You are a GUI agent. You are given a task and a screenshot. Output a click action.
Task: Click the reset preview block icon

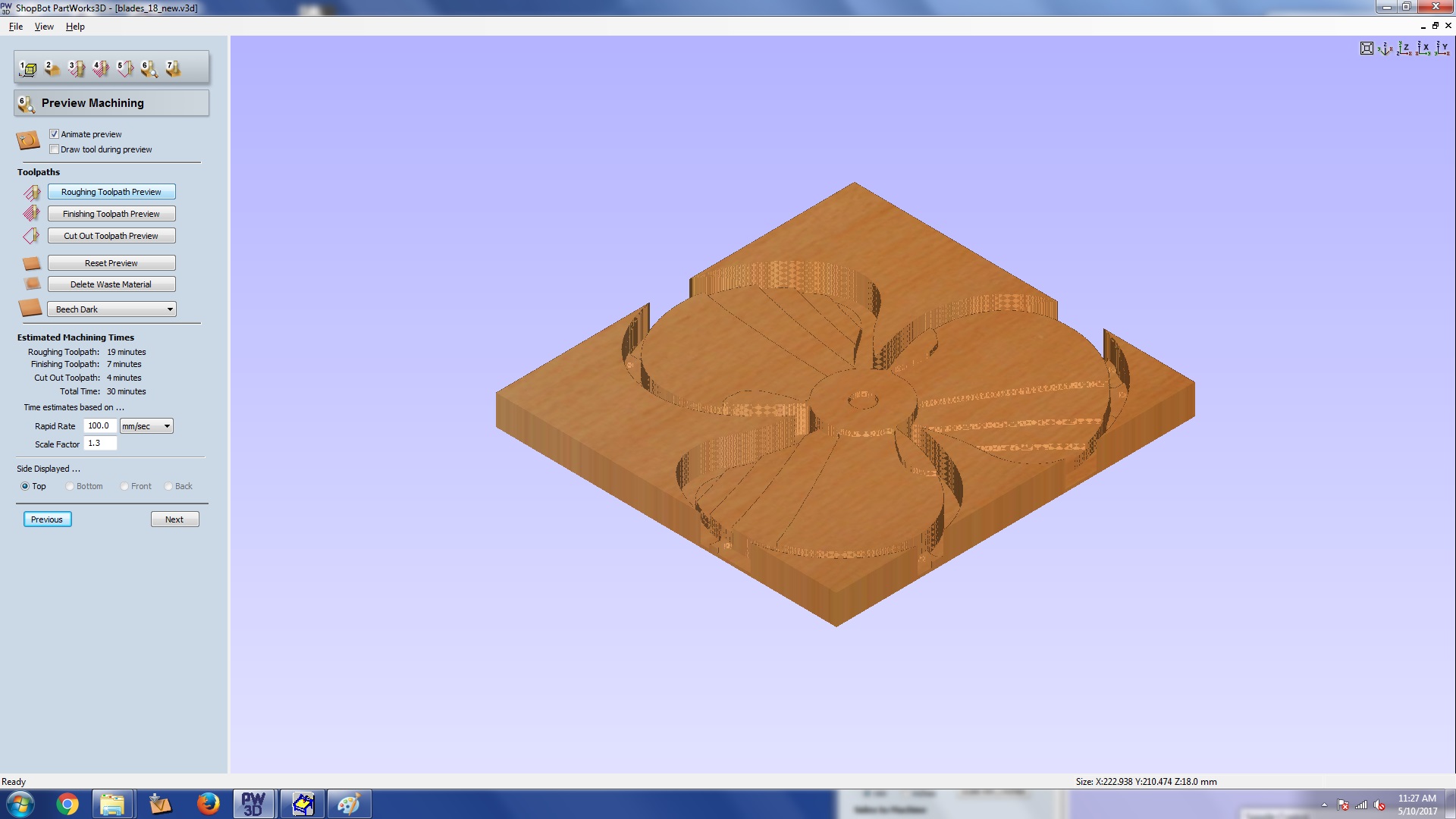point(32,263)
